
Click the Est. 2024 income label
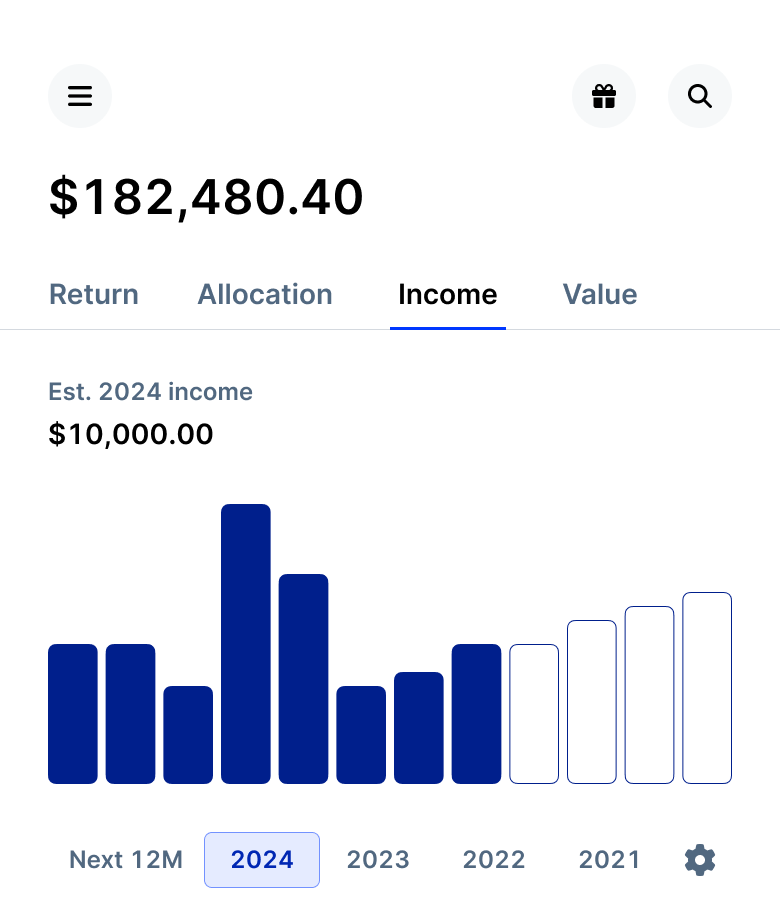click(150, 392)
